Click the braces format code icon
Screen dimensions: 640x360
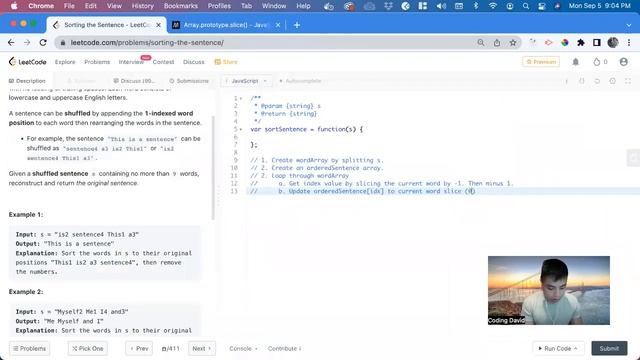point(582,81)
